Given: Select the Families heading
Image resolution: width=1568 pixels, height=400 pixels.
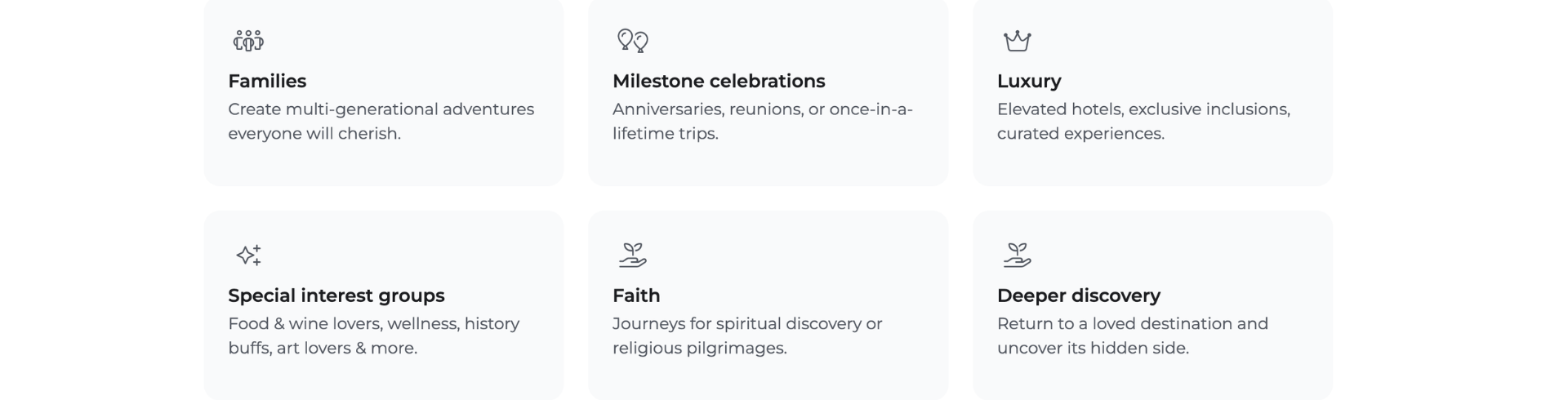Looking at the screenshot, I should (x=267, y=81).
